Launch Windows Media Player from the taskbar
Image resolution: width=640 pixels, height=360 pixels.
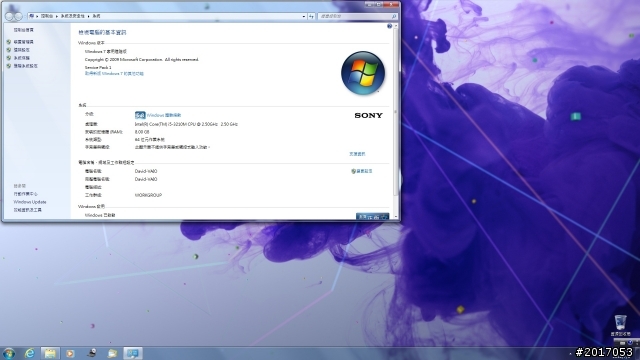pyautogui.click(x=70, y=353)
